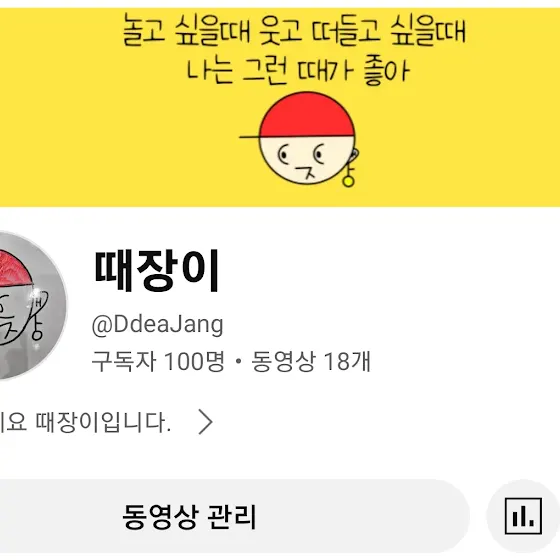Screen dimensions: 560x560
Task: Click the @DdeaJang channel handle
Action: (158, 325)
